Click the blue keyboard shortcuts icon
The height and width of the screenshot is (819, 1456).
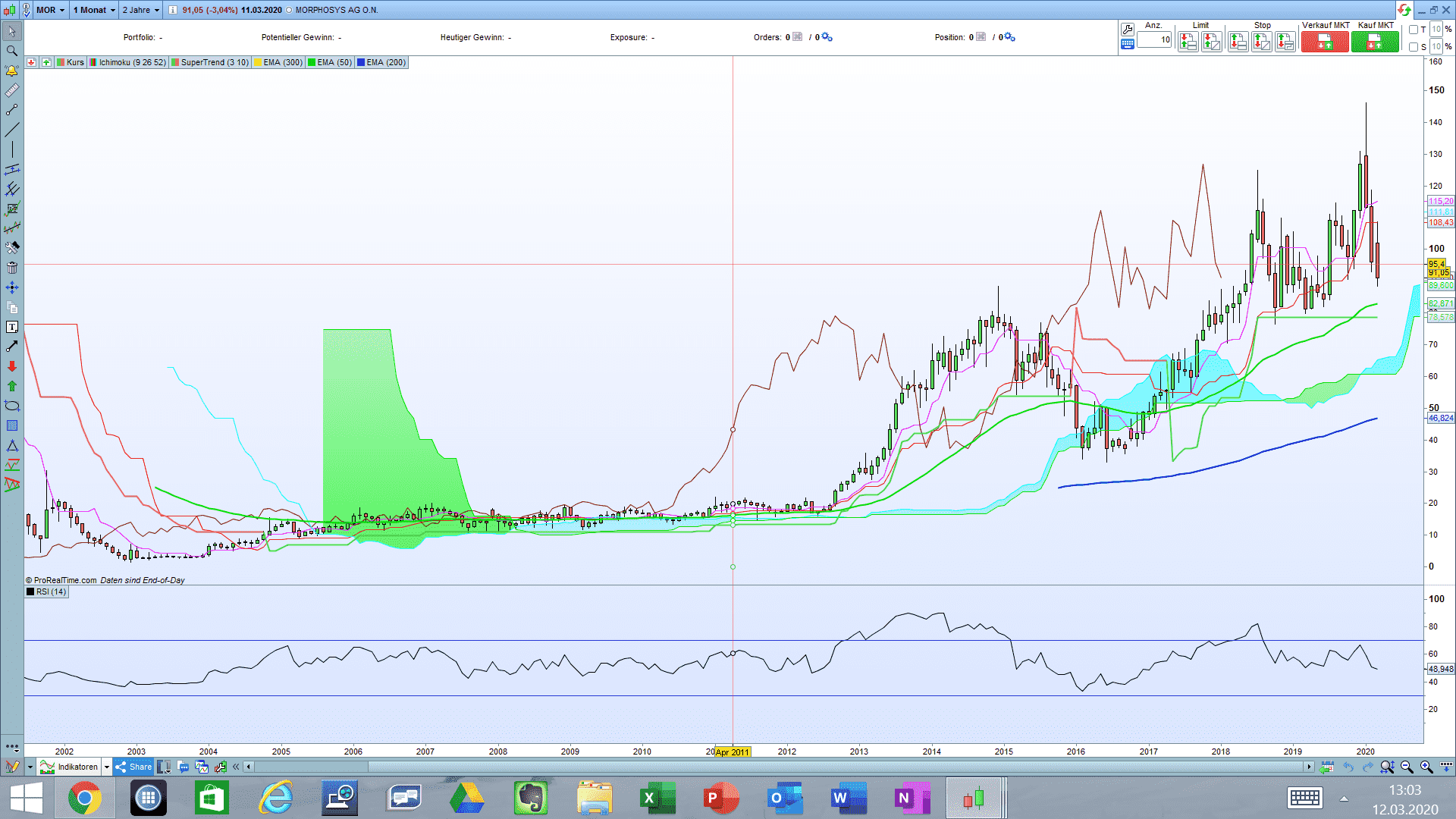tap(1128, 44)
